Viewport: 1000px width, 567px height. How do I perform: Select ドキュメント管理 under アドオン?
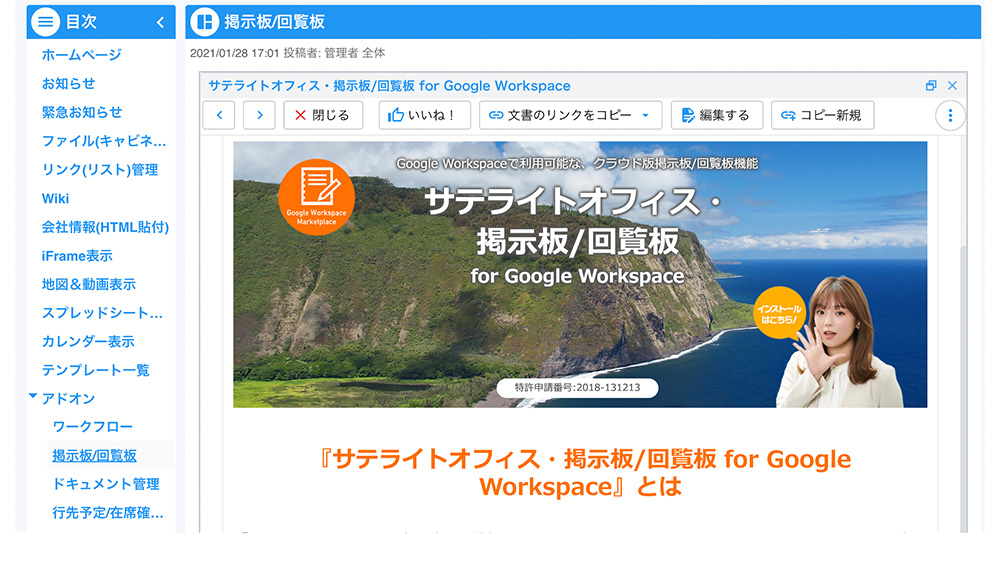tap(106, 484)
